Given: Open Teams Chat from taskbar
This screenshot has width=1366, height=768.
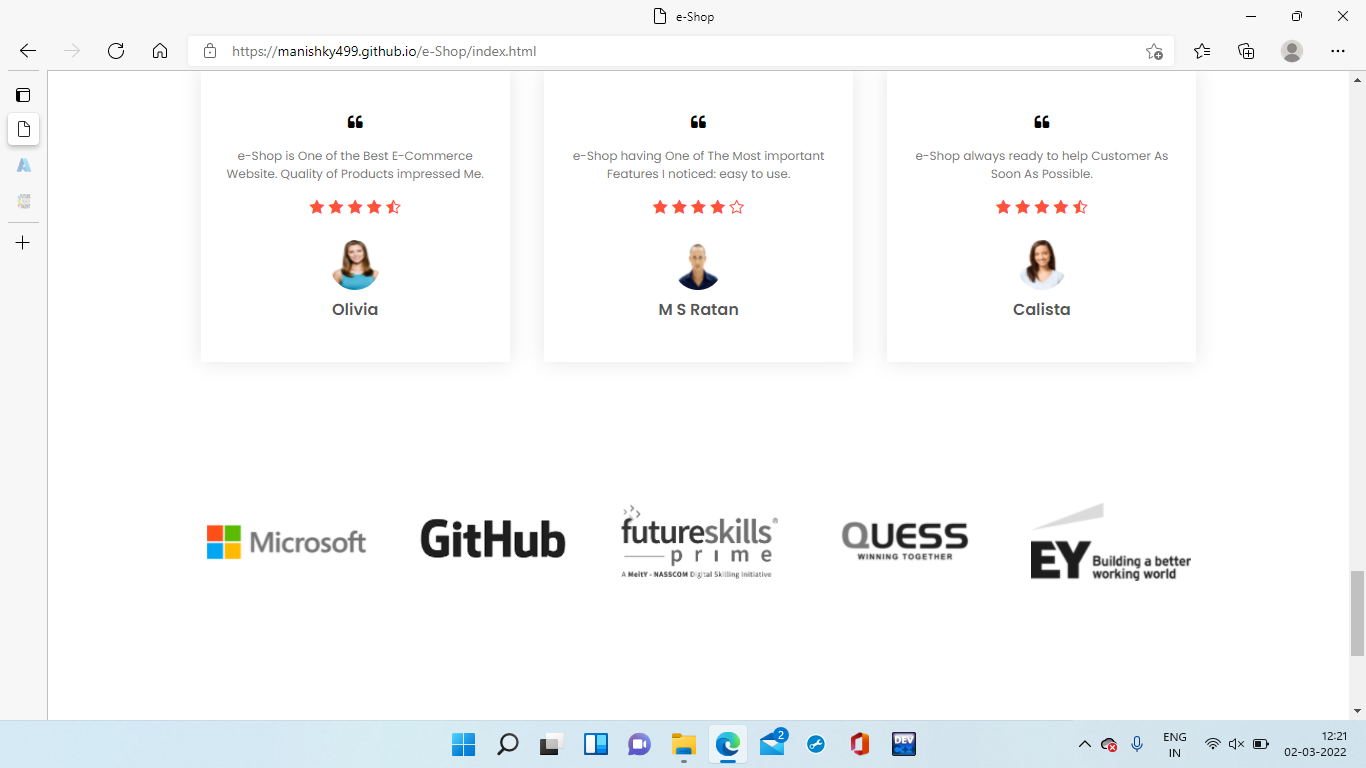Looking at the screenshot, I should (639, 744).
